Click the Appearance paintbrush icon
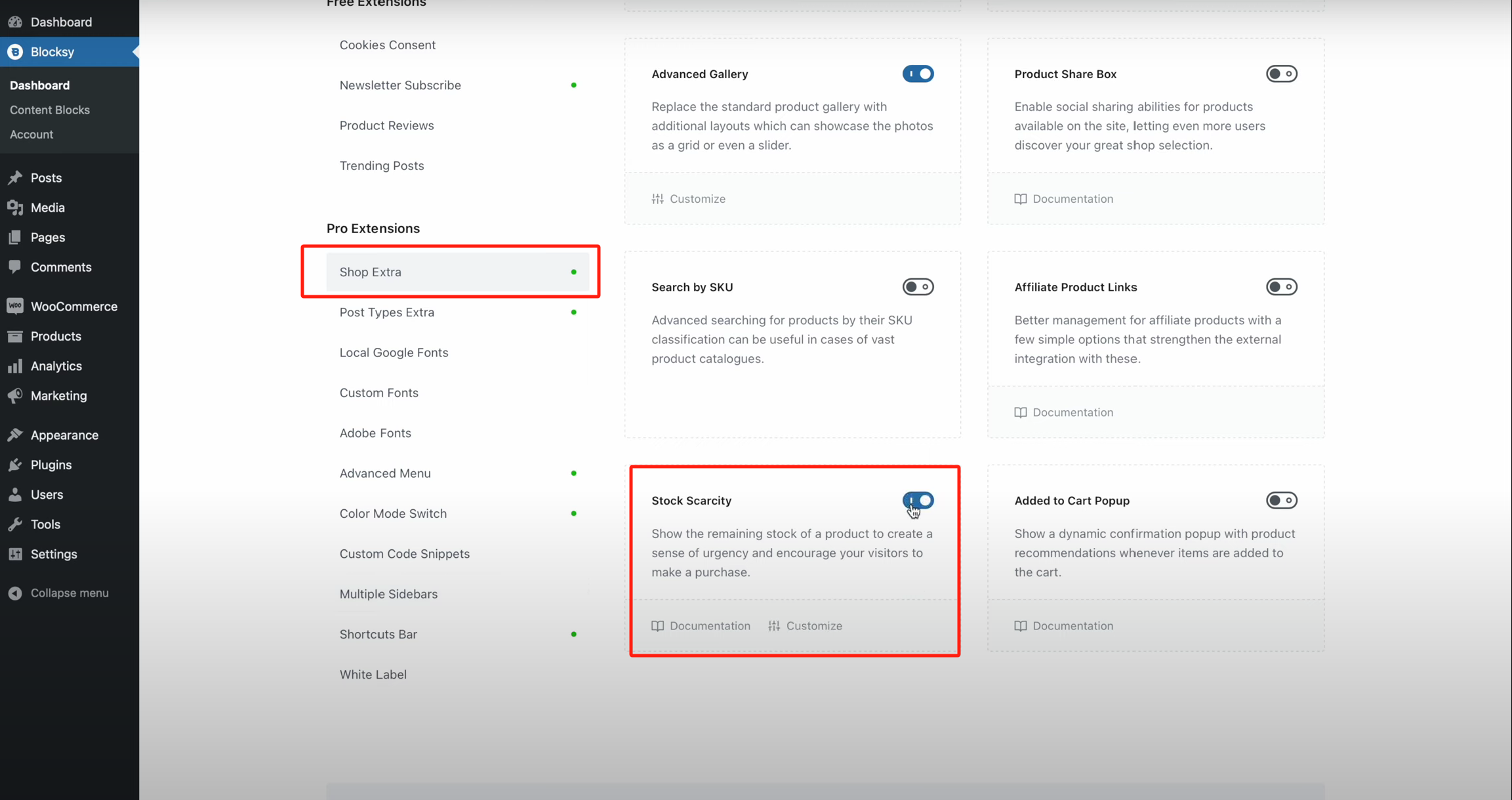Viewport: 1512px width, 800px height. point(15,435)
